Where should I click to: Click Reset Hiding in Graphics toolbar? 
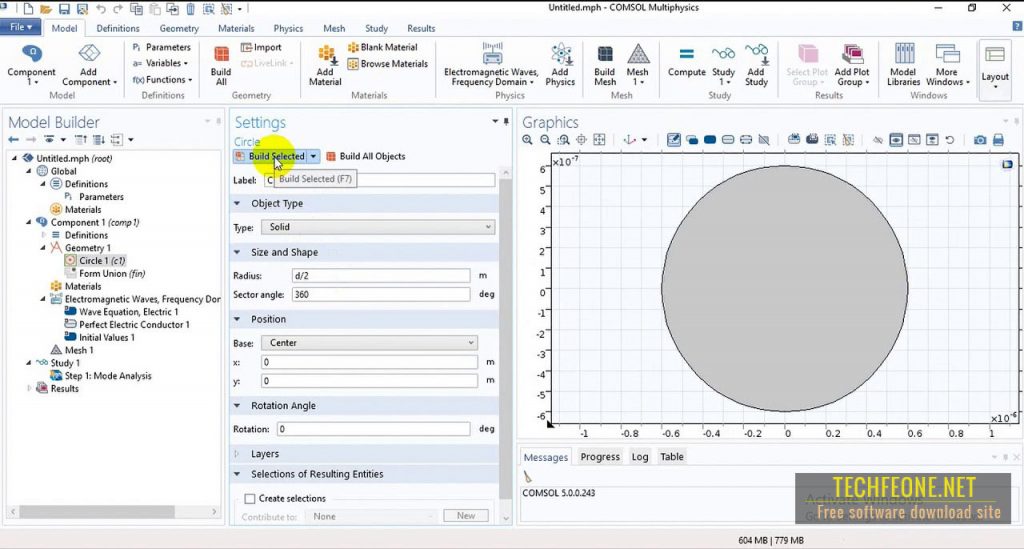click(x=950, y=140)
